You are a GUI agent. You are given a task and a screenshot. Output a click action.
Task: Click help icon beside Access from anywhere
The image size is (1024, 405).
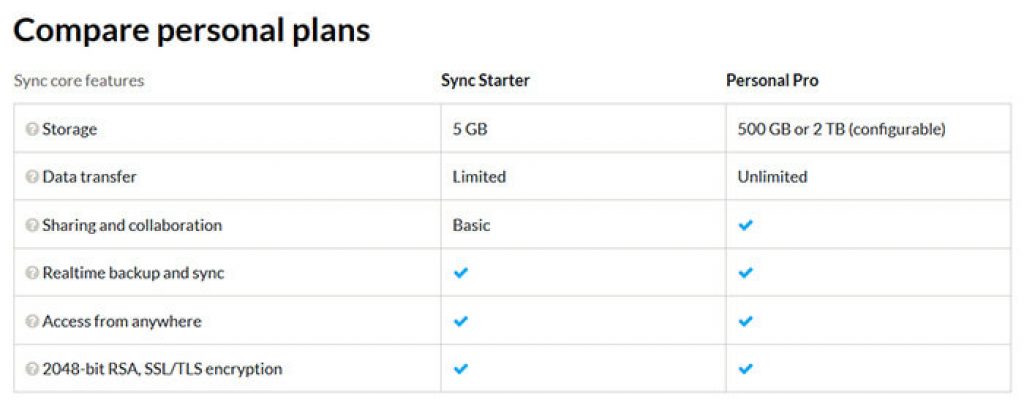tap(32, 321)
